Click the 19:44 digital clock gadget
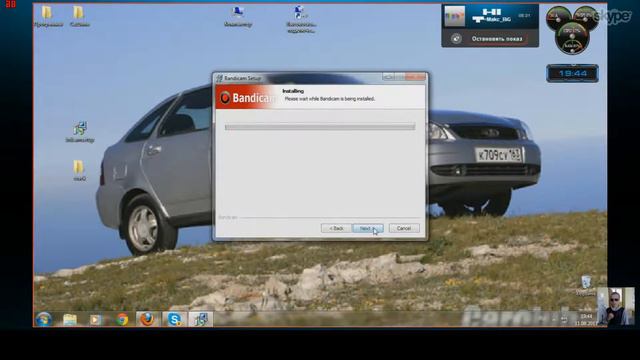This screenshot has height=360, width=640. coord(573,73)
